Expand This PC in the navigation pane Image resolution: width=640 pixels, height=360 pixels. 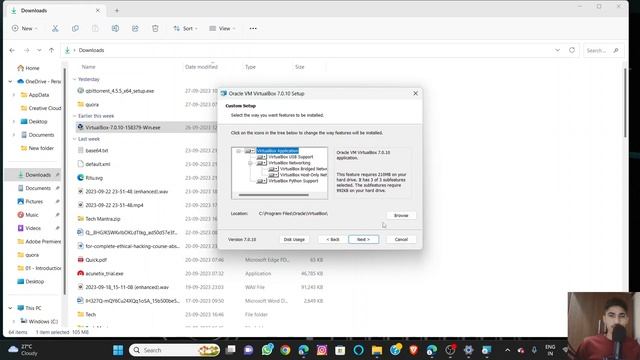pyautogui.click(x=10, y=308)
